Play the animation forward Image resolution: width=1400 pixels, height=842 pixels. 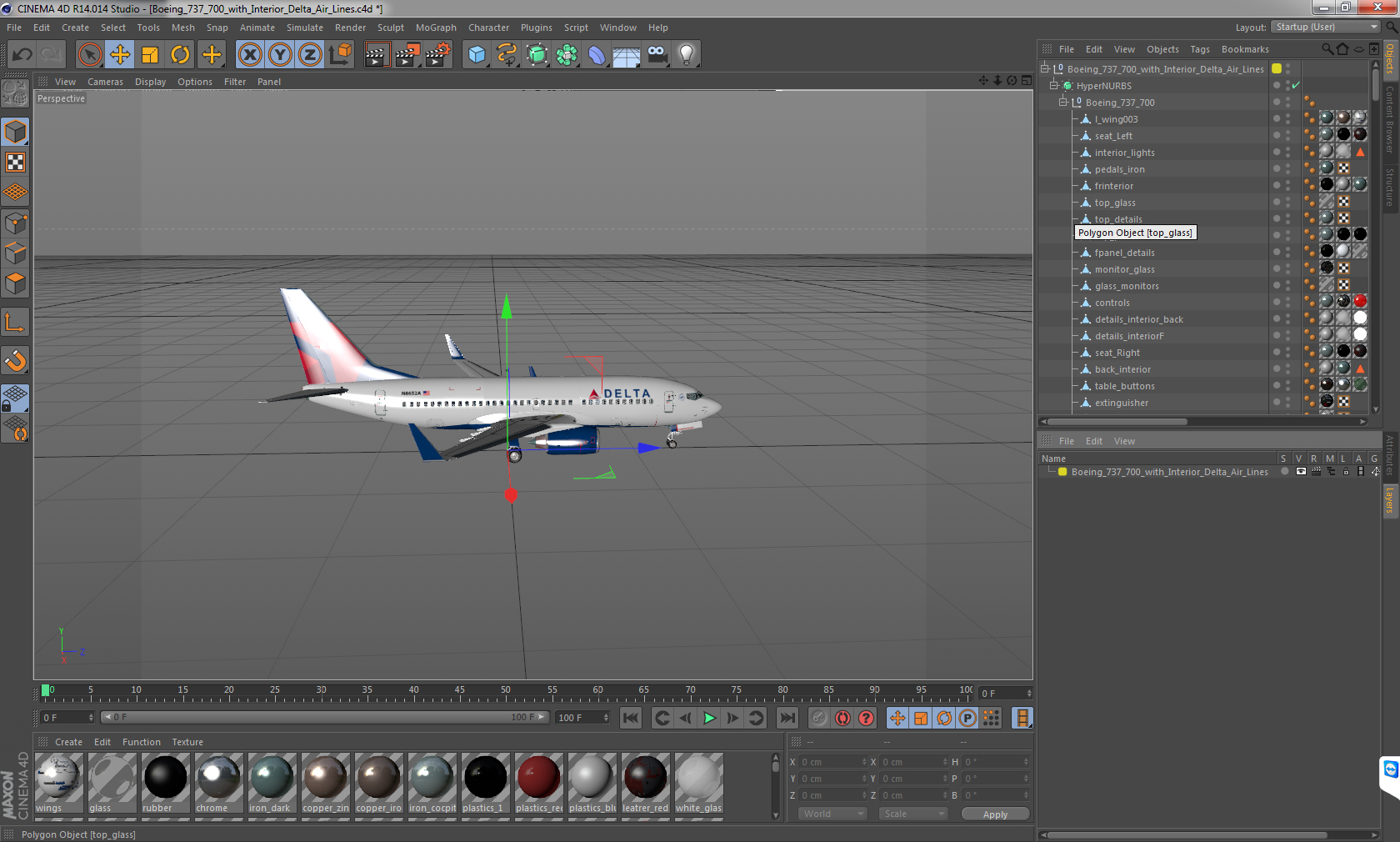coord(709,718)
